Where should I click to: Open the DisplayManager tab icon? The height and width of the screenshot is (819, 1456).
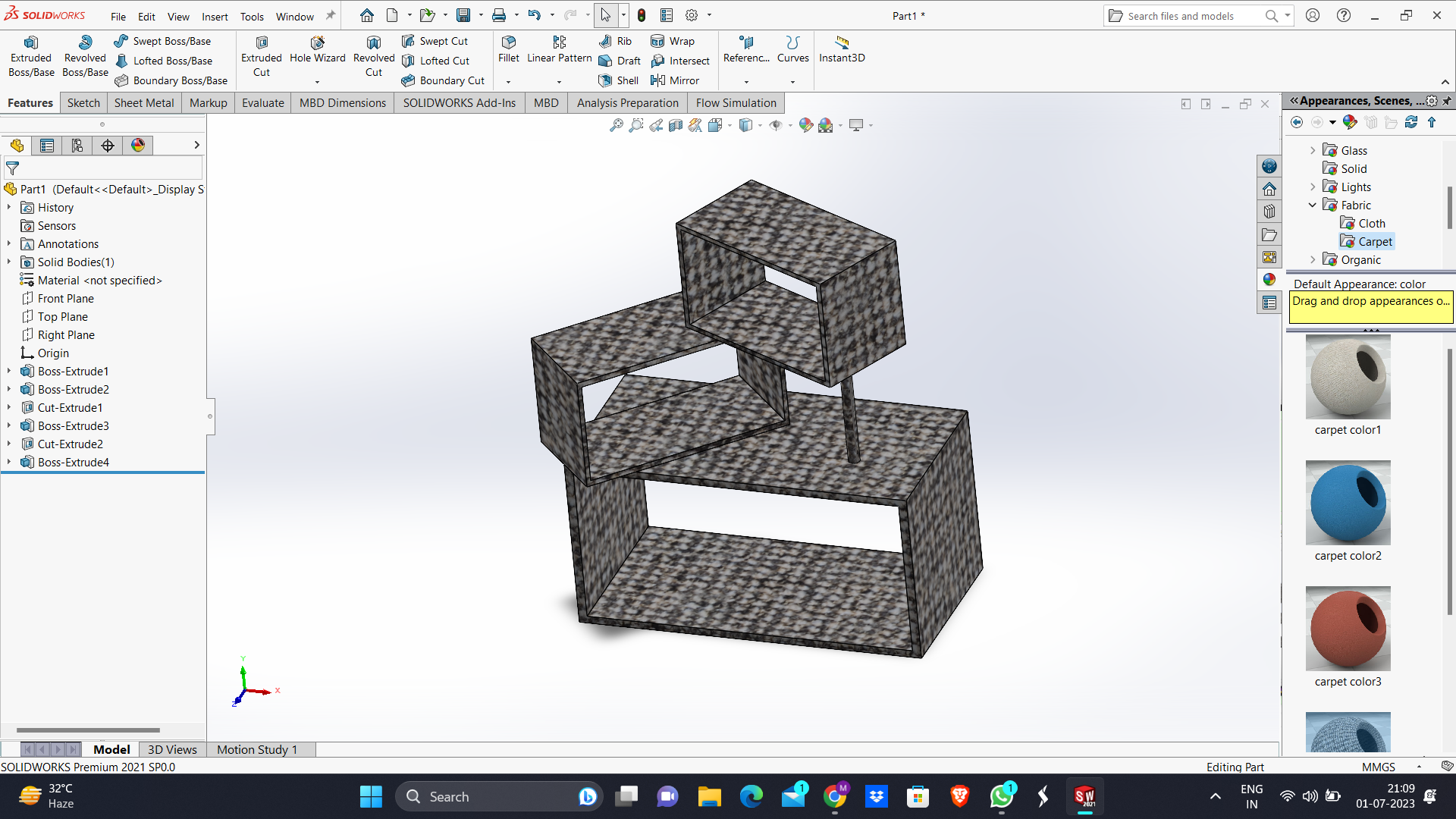click(138, 145)
